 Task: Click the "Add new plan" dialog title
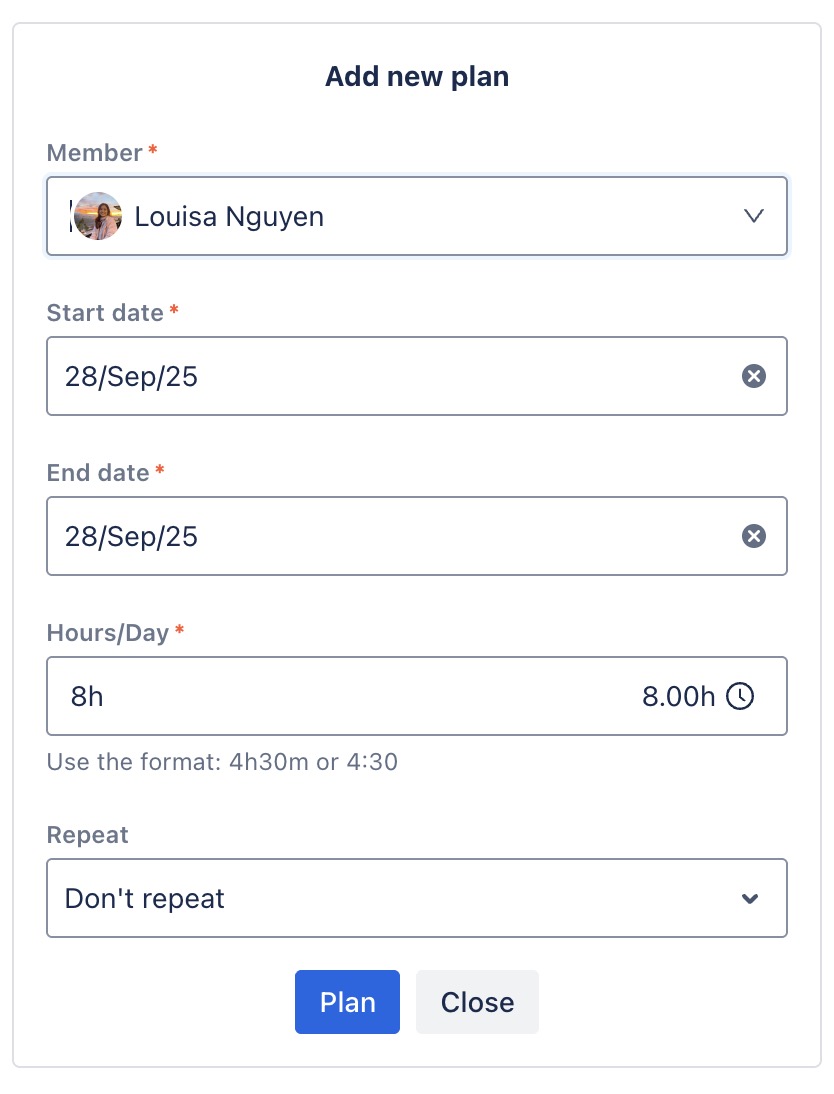point(417,77)
